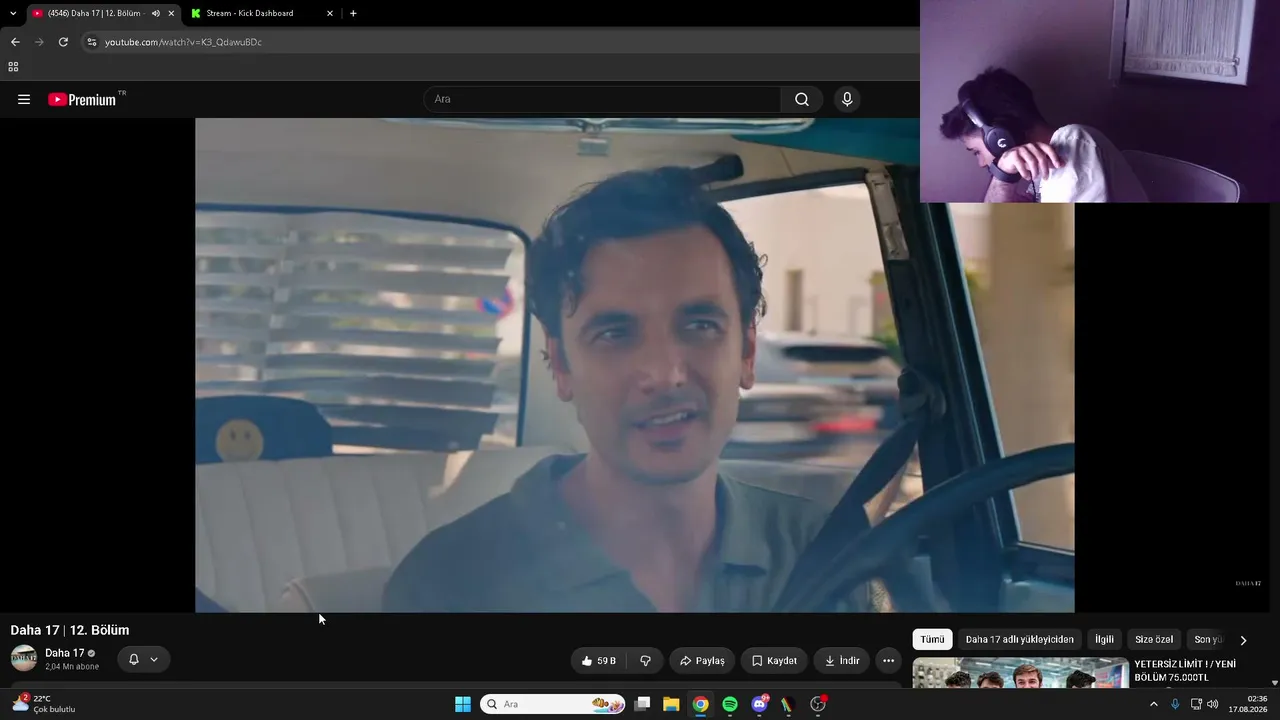
Task: Open Discord from the taskbar
Action: point(759,704)
